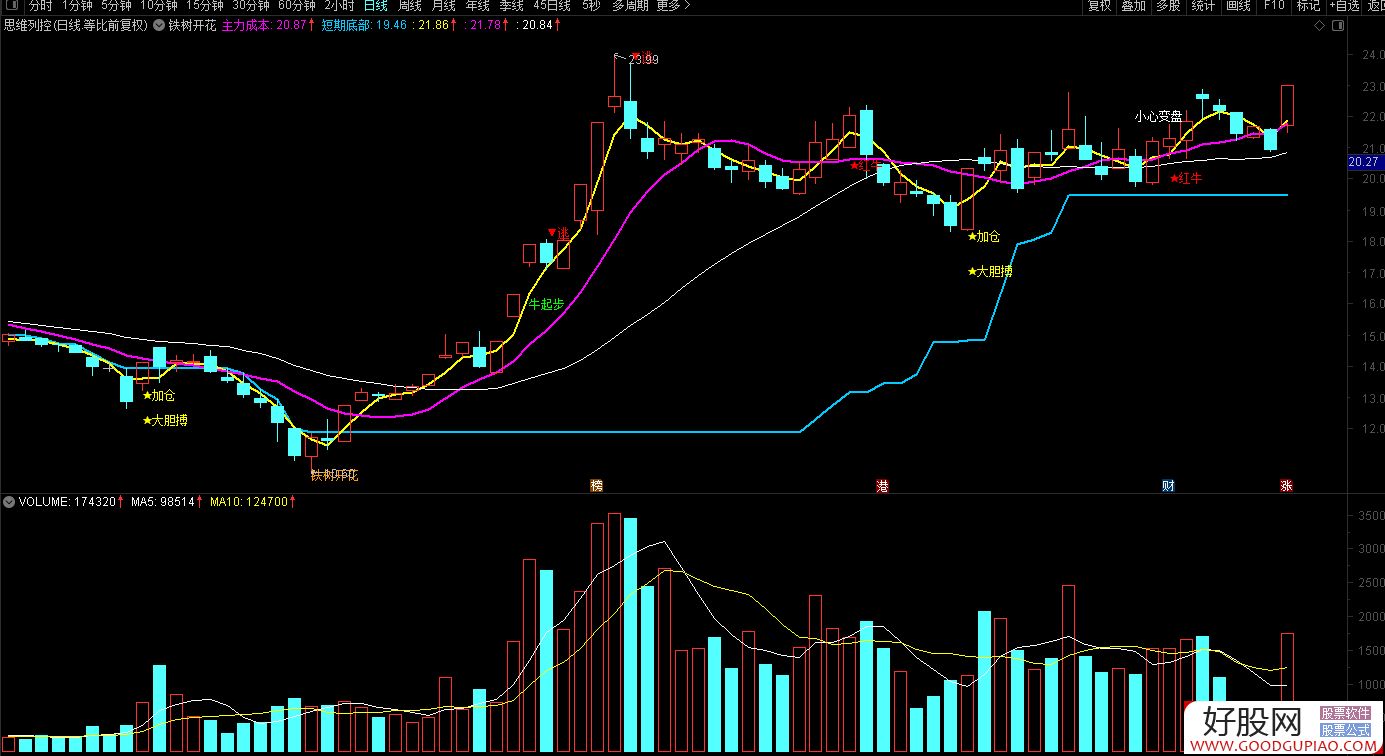Screen dimensions: 1385x756
Task: Switch to 月线 monthly chart
Action: click(x=443, y=6)
